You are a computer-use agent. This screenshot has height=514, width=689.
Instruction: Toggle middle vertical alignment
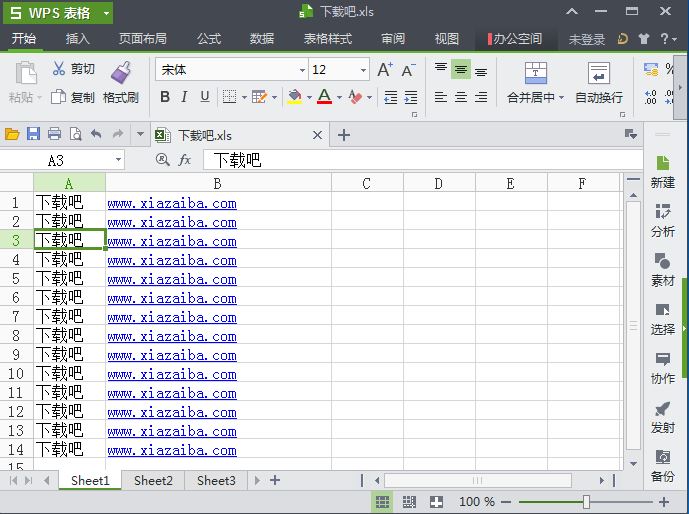tap(461, 69)
